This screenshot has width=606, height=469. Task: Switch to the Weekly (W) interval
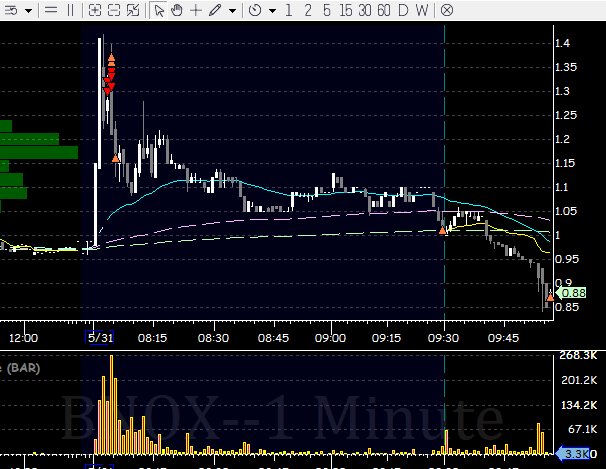[422, 10]
